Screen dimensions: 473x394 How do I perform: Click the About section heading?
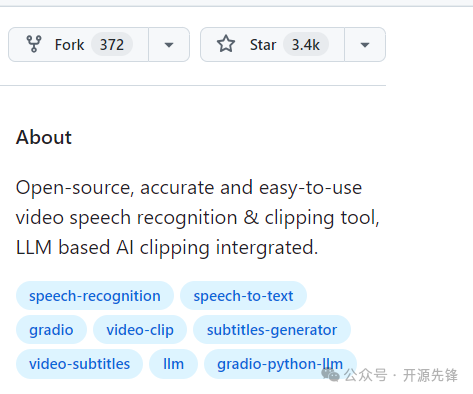[x=44, y=137]
